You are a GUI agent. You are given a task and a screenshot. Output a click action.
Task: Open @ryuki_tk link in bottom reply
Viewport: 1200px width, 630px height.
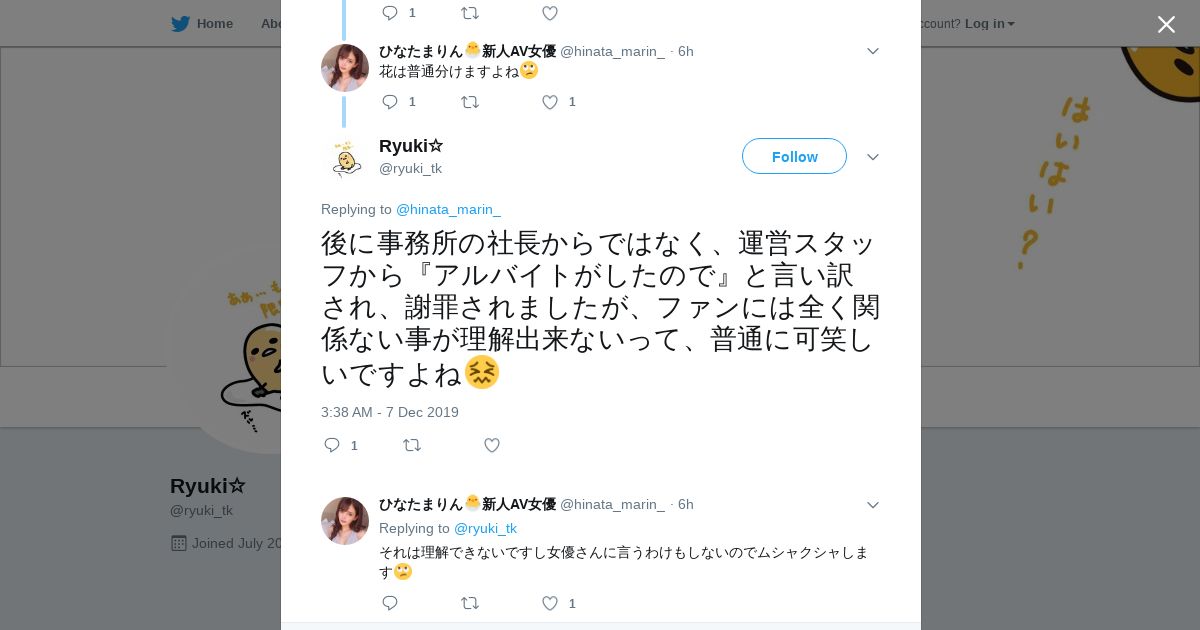pos(485,528)
